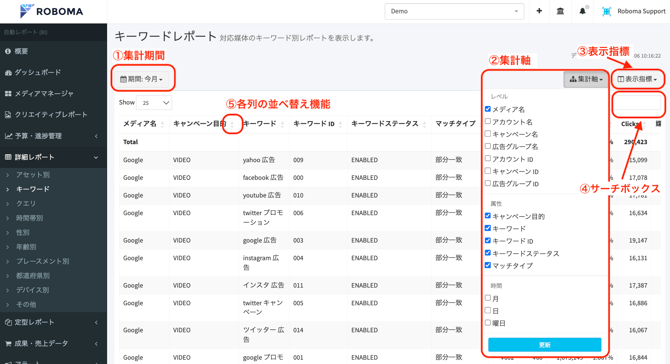Open the bank building icon

tap(560, 11)
